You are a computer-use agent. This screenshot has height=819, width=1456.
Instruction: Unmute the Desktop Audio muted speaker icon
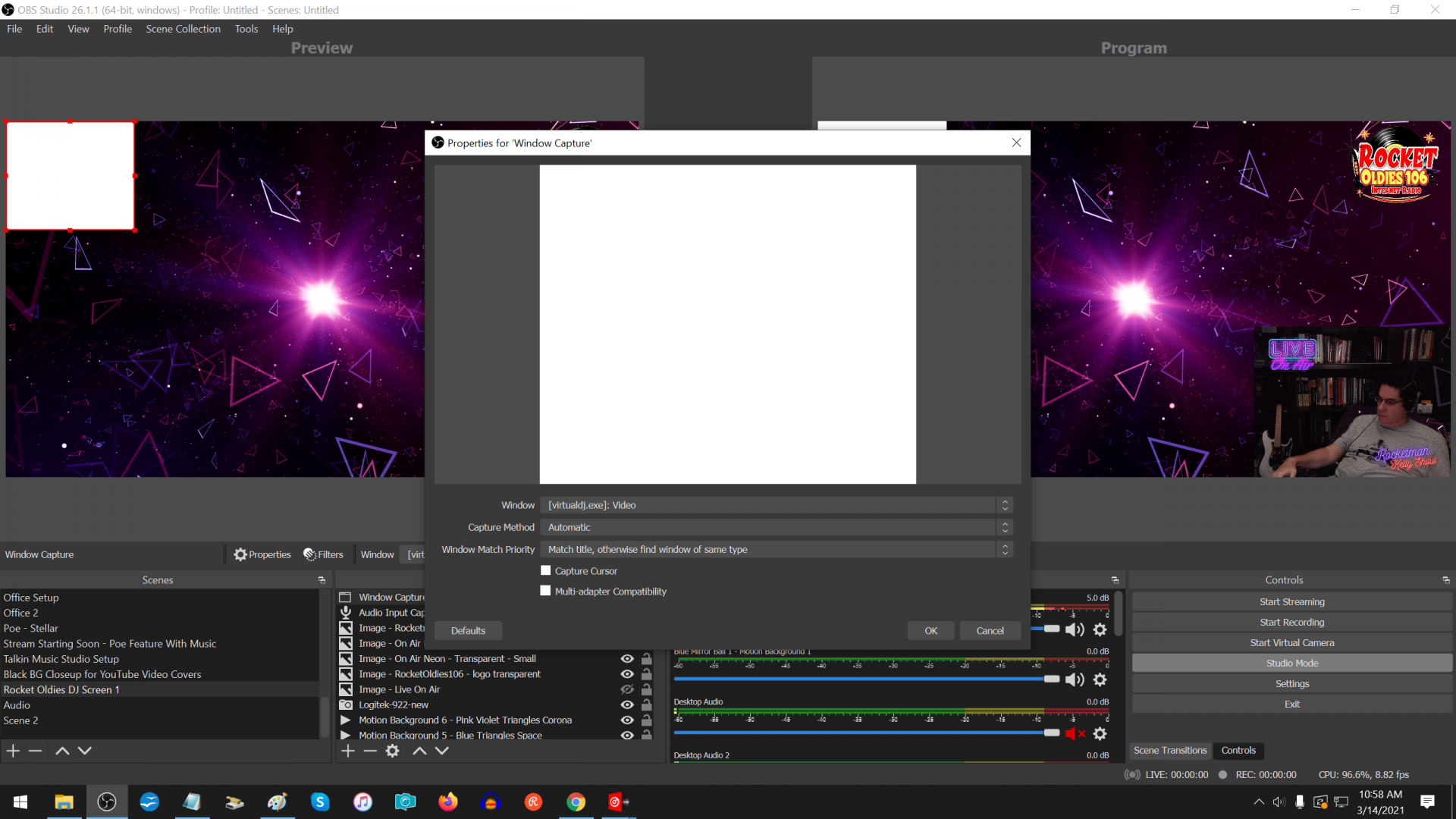coord(1074,733)
